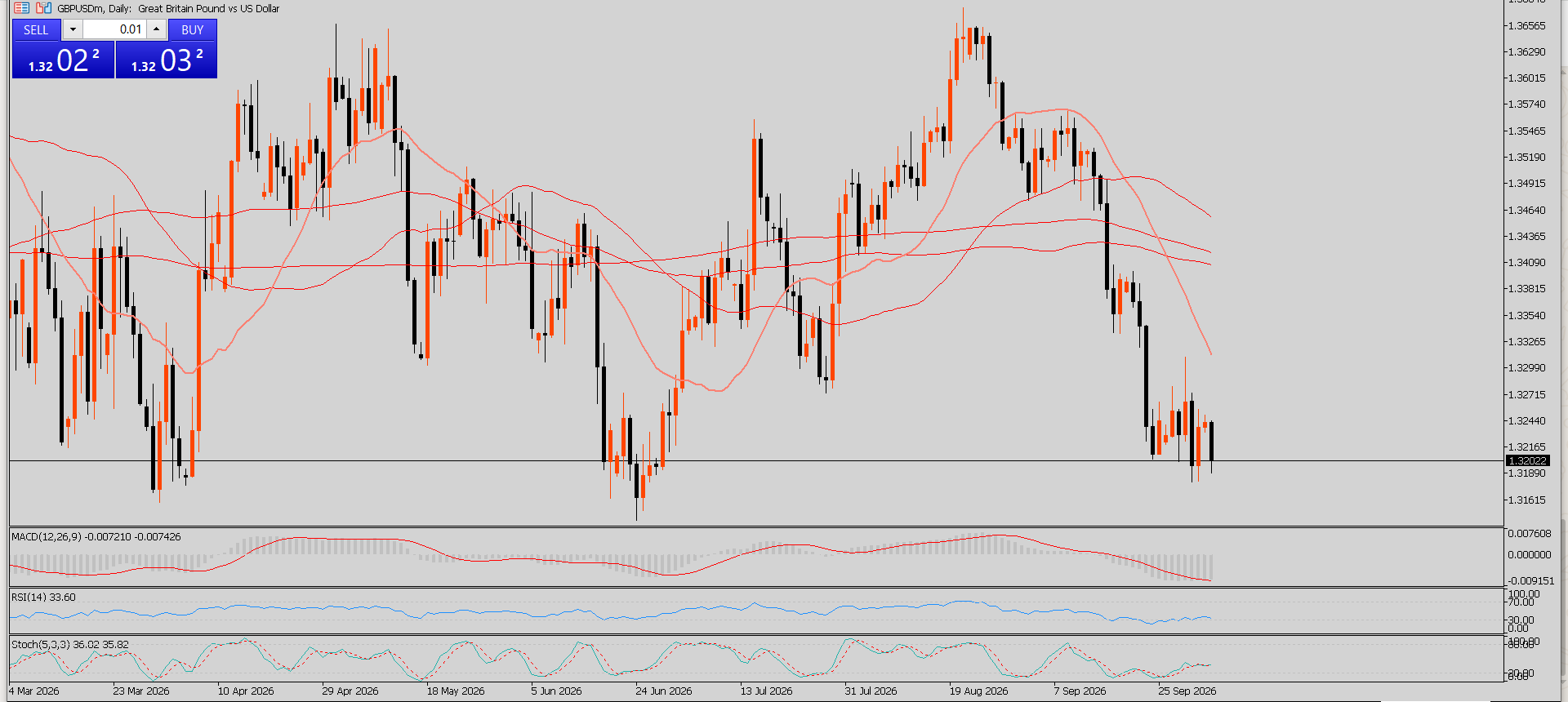The image size is (1568, 702).
Task: Click the 23 Mar 2026 date label
Action: [x=141, y=691]
